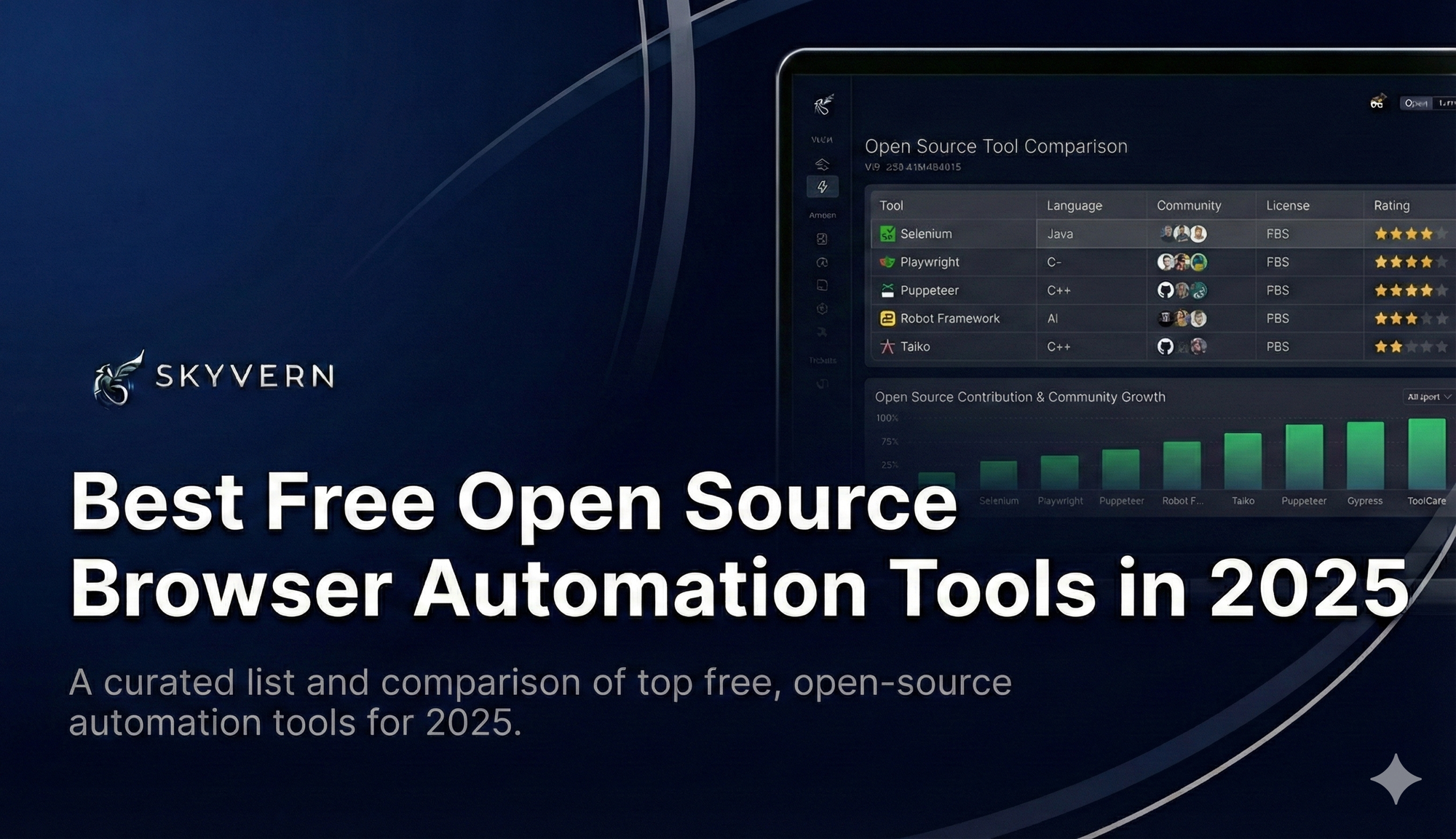This screenshot has width=1456, height=839.
Task: Click the layers icon in the dashboard sidebar
Action: [822, 164]
